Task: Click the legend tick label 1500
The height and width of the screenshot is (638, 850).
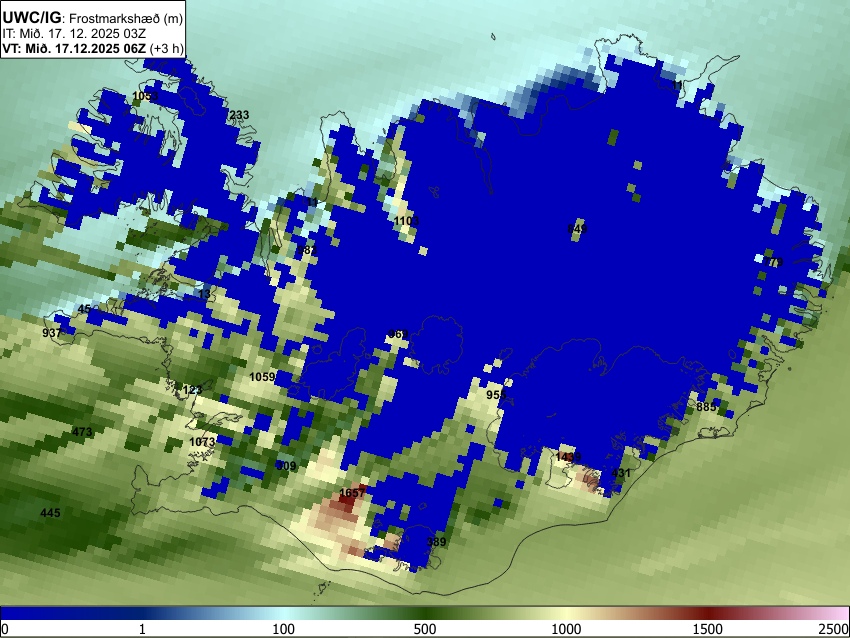Action: [708, 629]
